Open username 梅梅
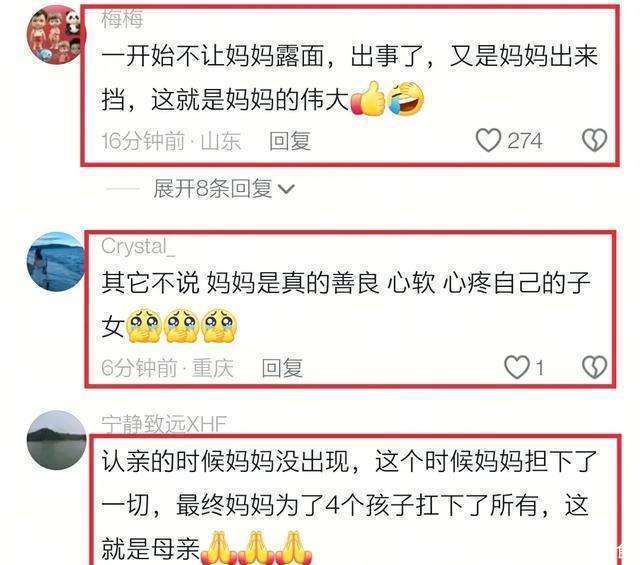This screenshot has width=640, height=565. [122, 19]
